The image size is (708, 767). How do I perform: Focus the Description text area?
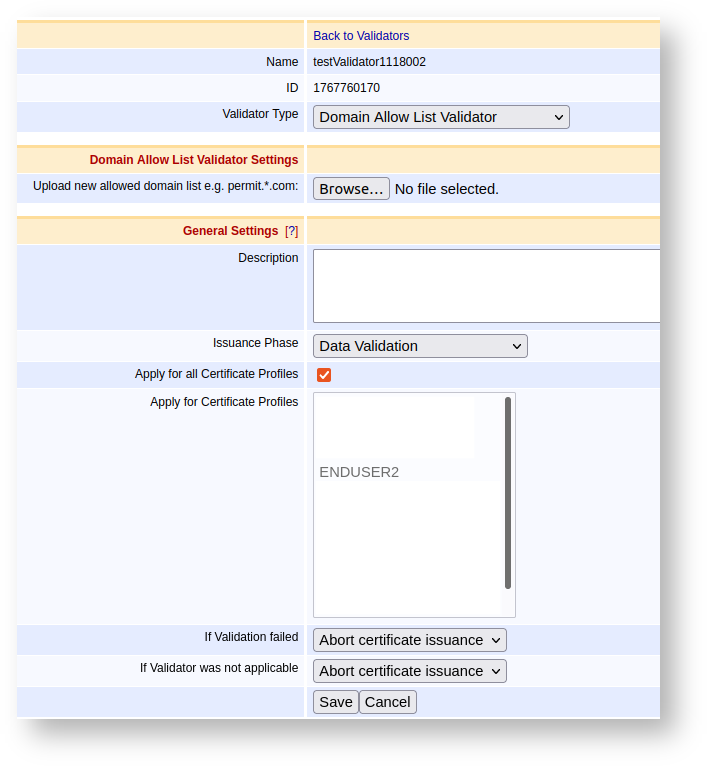[486, 285]
